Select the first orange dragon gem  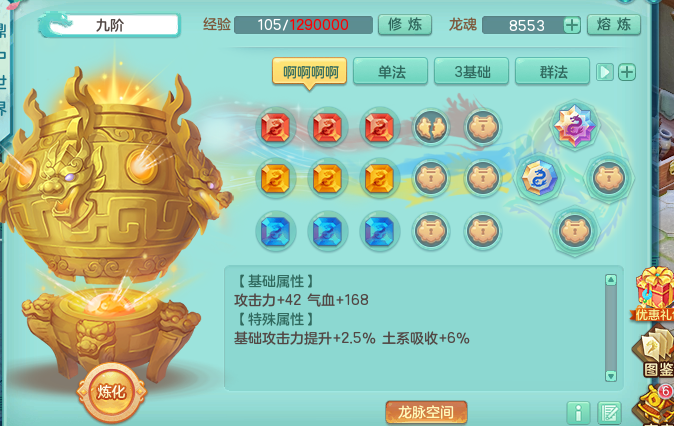click(x=276, y=178)
